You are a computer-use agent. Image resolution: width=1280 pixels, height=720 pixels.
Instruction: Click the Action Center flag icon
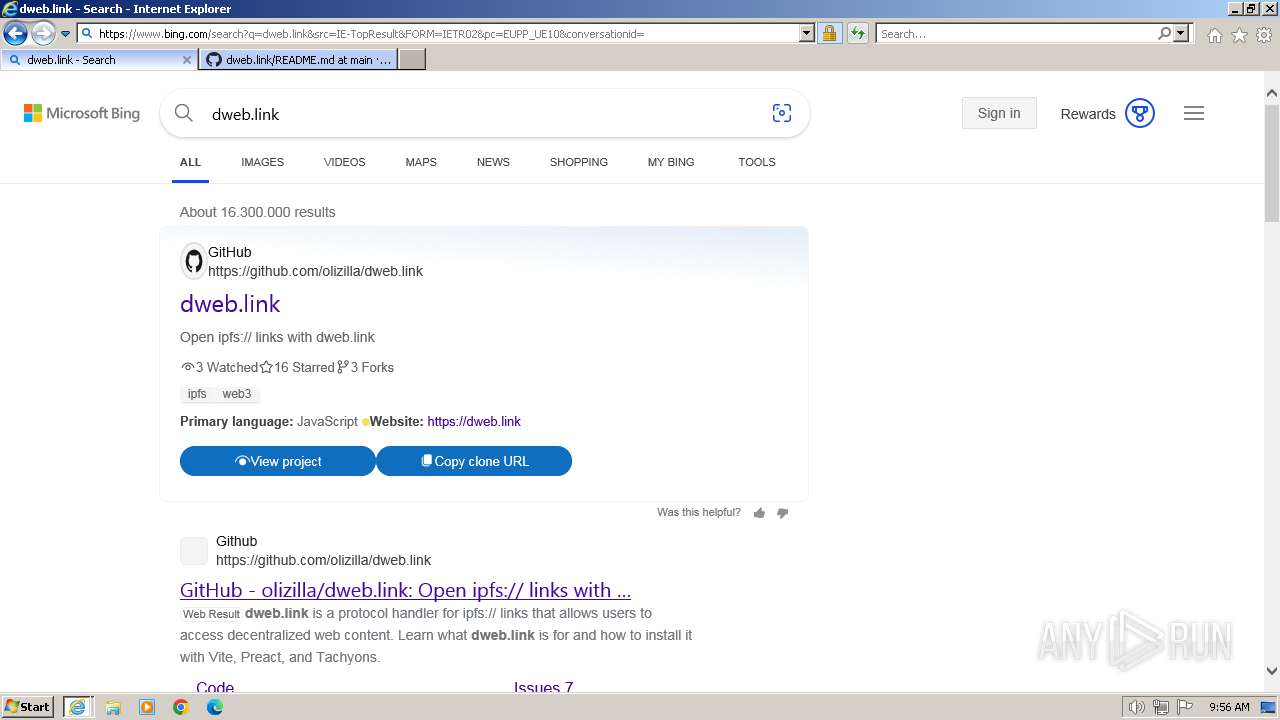point(1185,707)
